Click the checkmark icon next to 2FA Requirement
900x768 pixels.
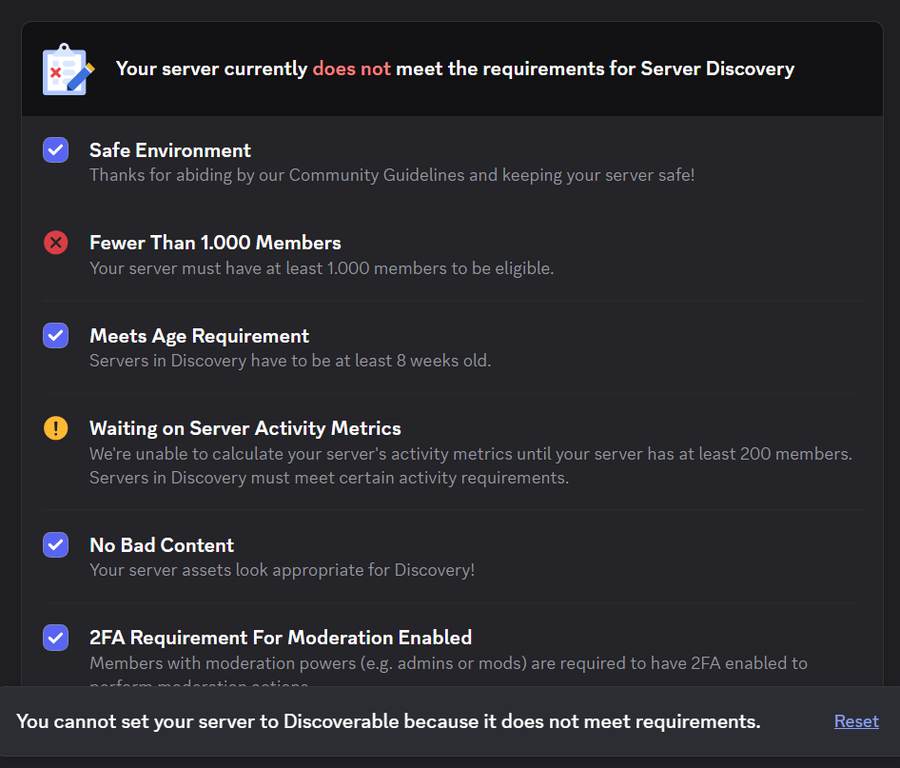point(56,637)
